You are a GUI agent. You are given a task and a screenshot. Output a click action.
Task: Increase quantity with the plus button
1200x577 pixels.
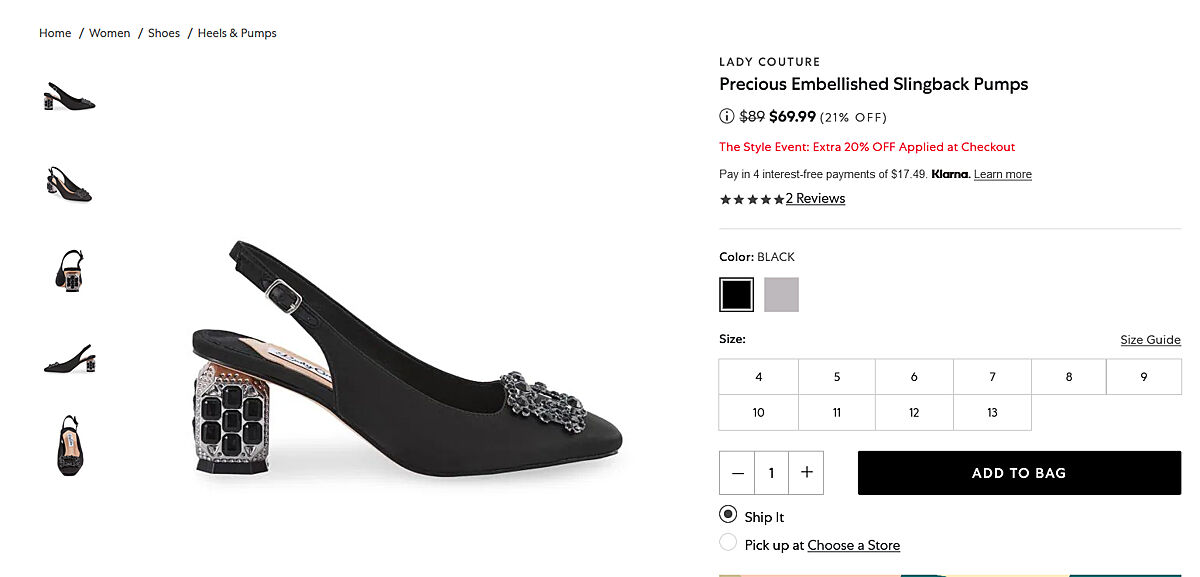(x=807, y=473)
